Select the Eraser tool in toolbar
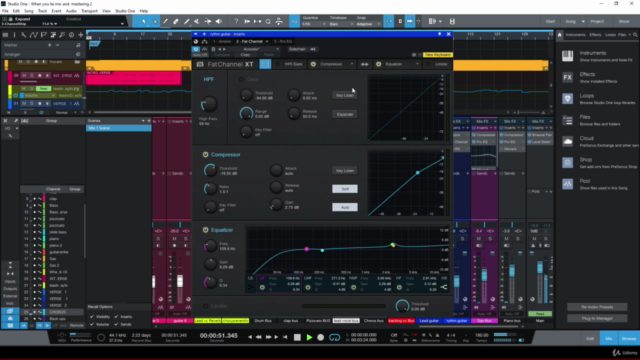640x360 pixels. pyautogui.click(x=176, y=21)
